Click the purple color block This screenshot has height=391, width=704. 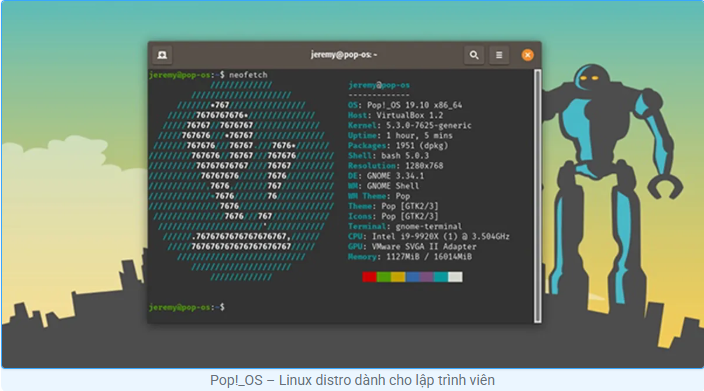point(427,277)
